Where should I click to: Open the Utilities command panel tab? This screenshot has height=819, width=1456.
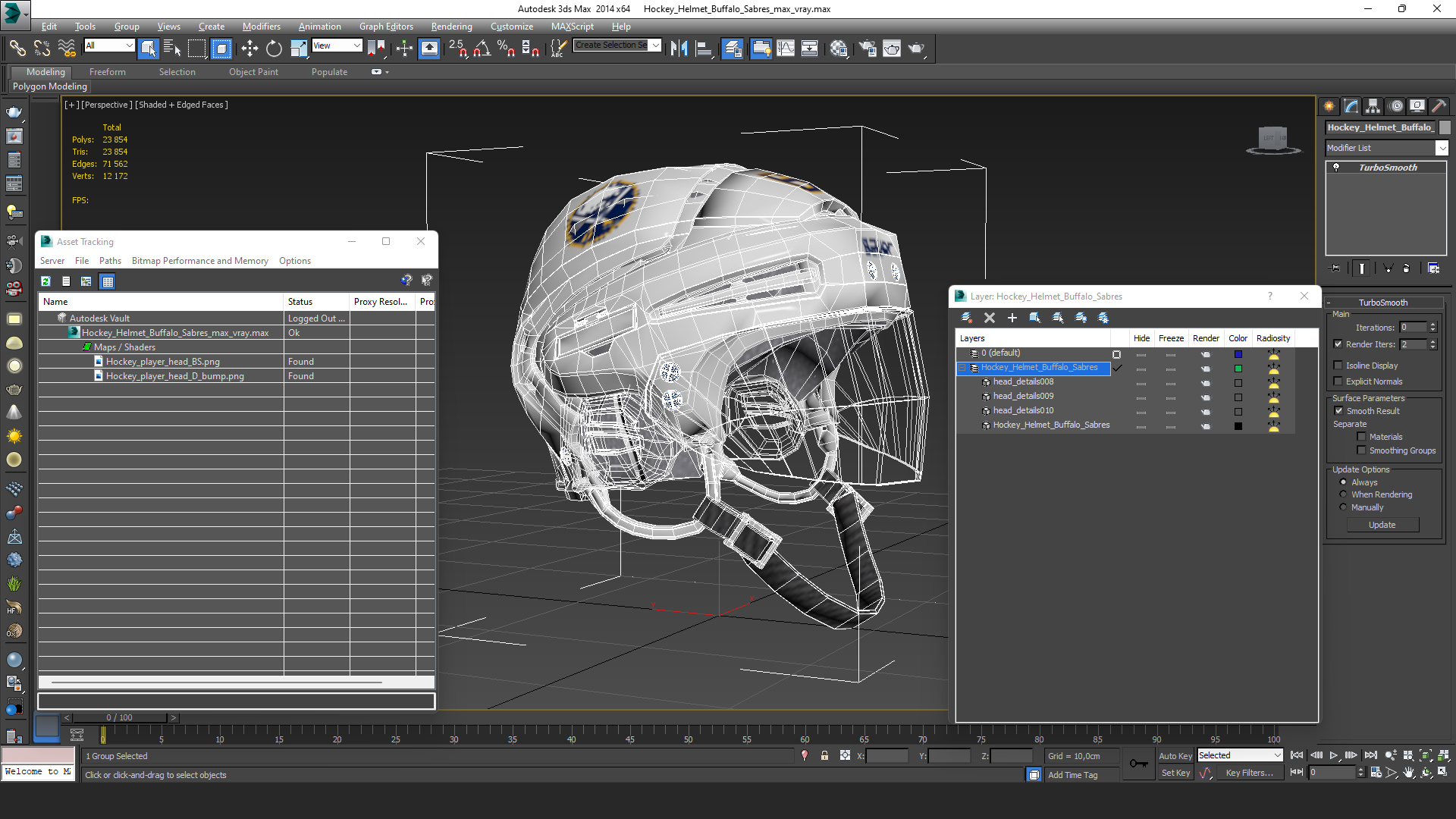[x=1439, y=106]
